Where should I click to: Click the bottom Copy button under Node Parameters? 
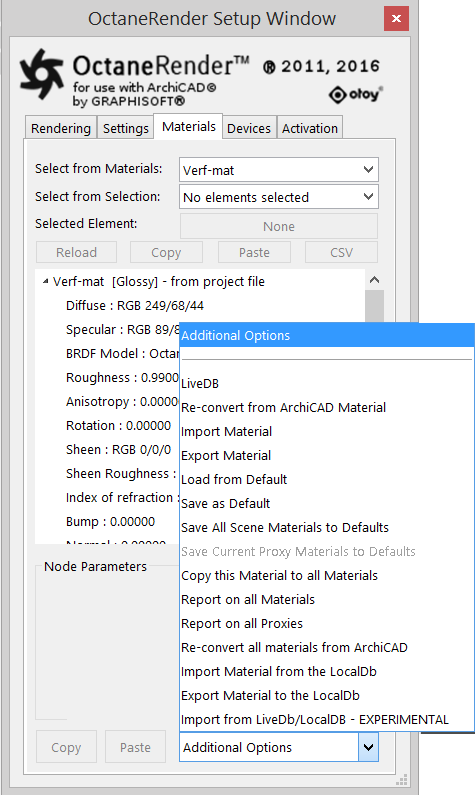click(66, 747)
